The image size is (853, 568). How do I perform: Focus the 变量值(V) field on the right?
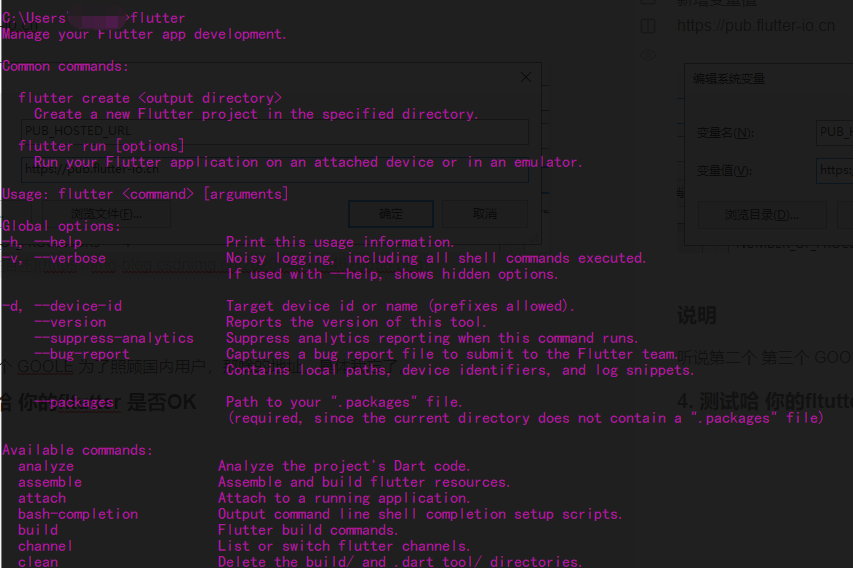pos(835,171)
